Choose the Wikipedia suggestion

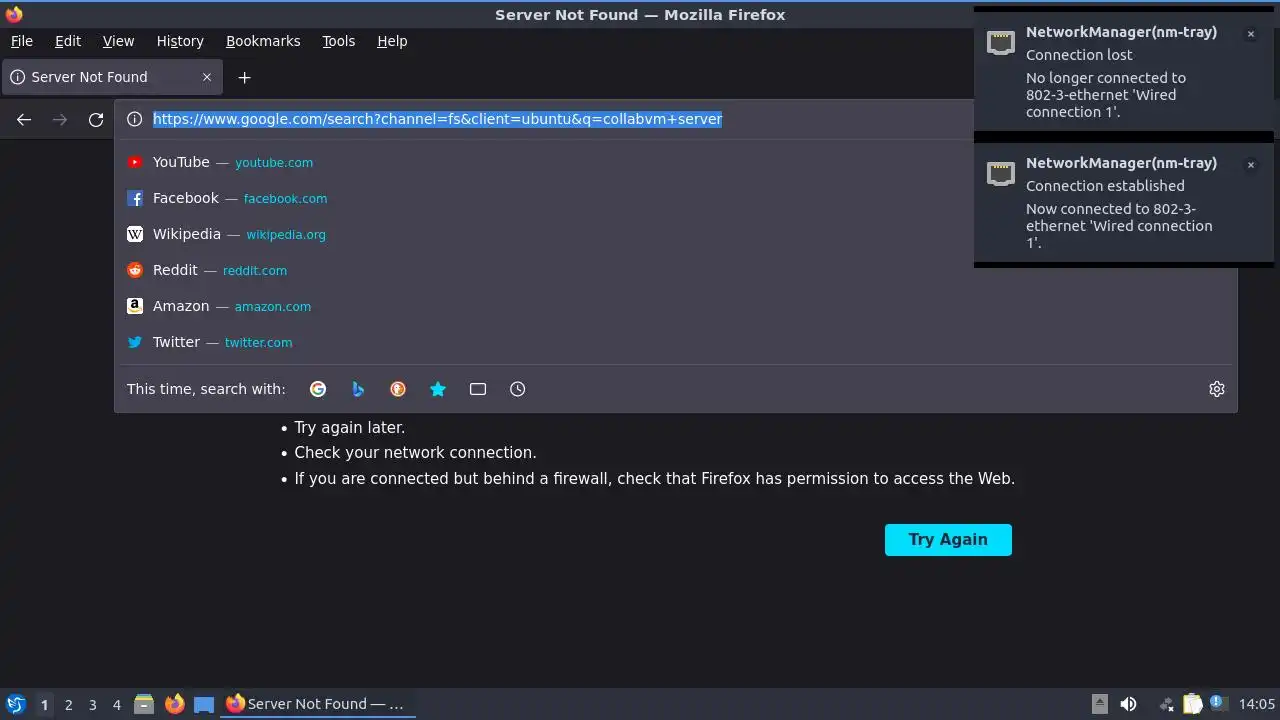point(675,234)
